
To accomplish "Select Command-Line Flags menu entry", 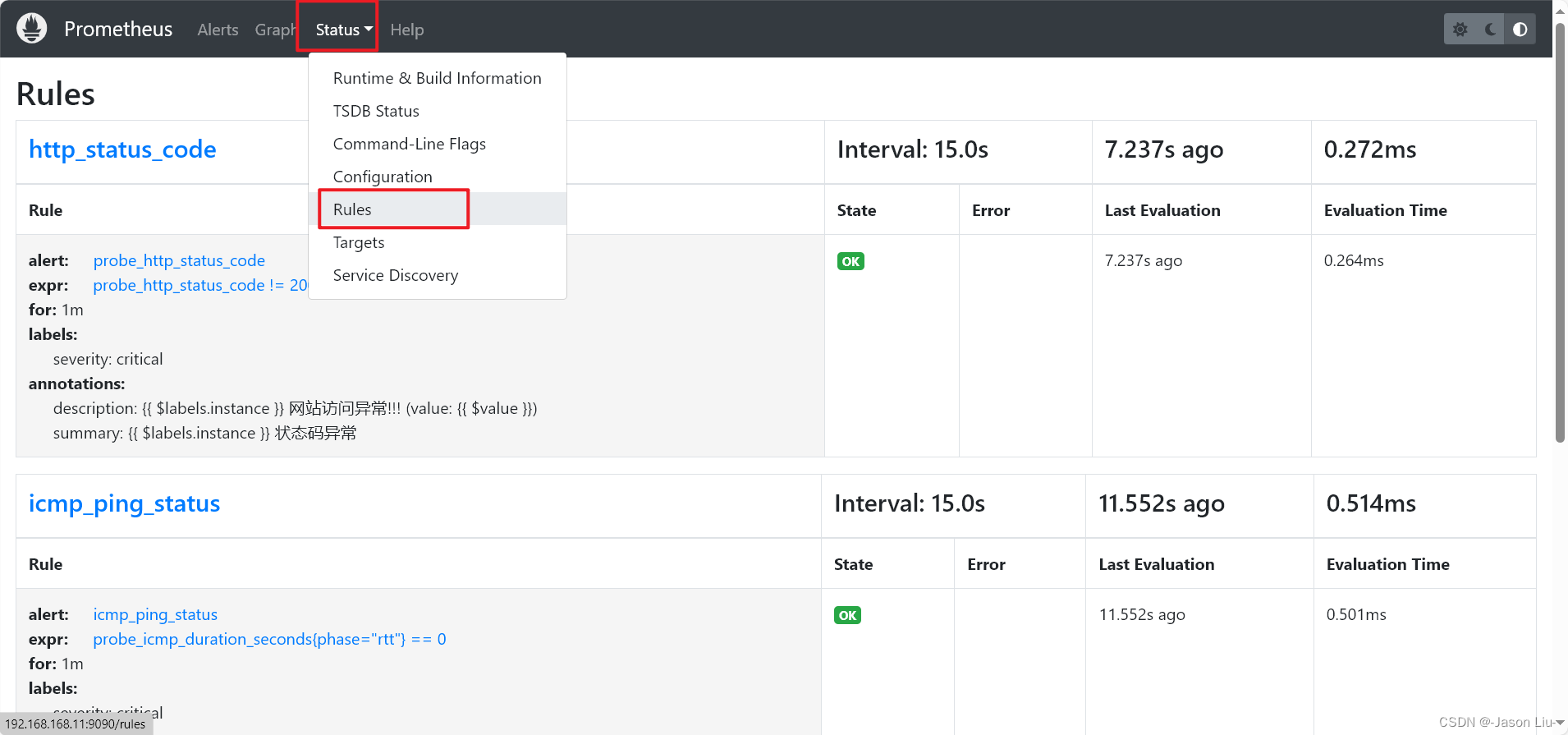I will tap(438, 144).
